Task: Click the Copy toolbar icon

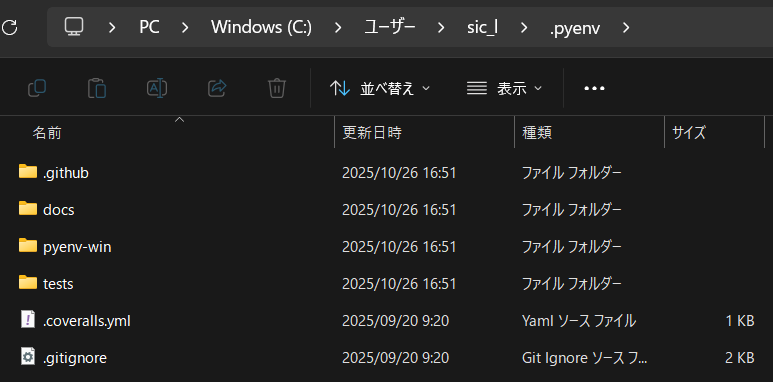Action: [37, 88]
